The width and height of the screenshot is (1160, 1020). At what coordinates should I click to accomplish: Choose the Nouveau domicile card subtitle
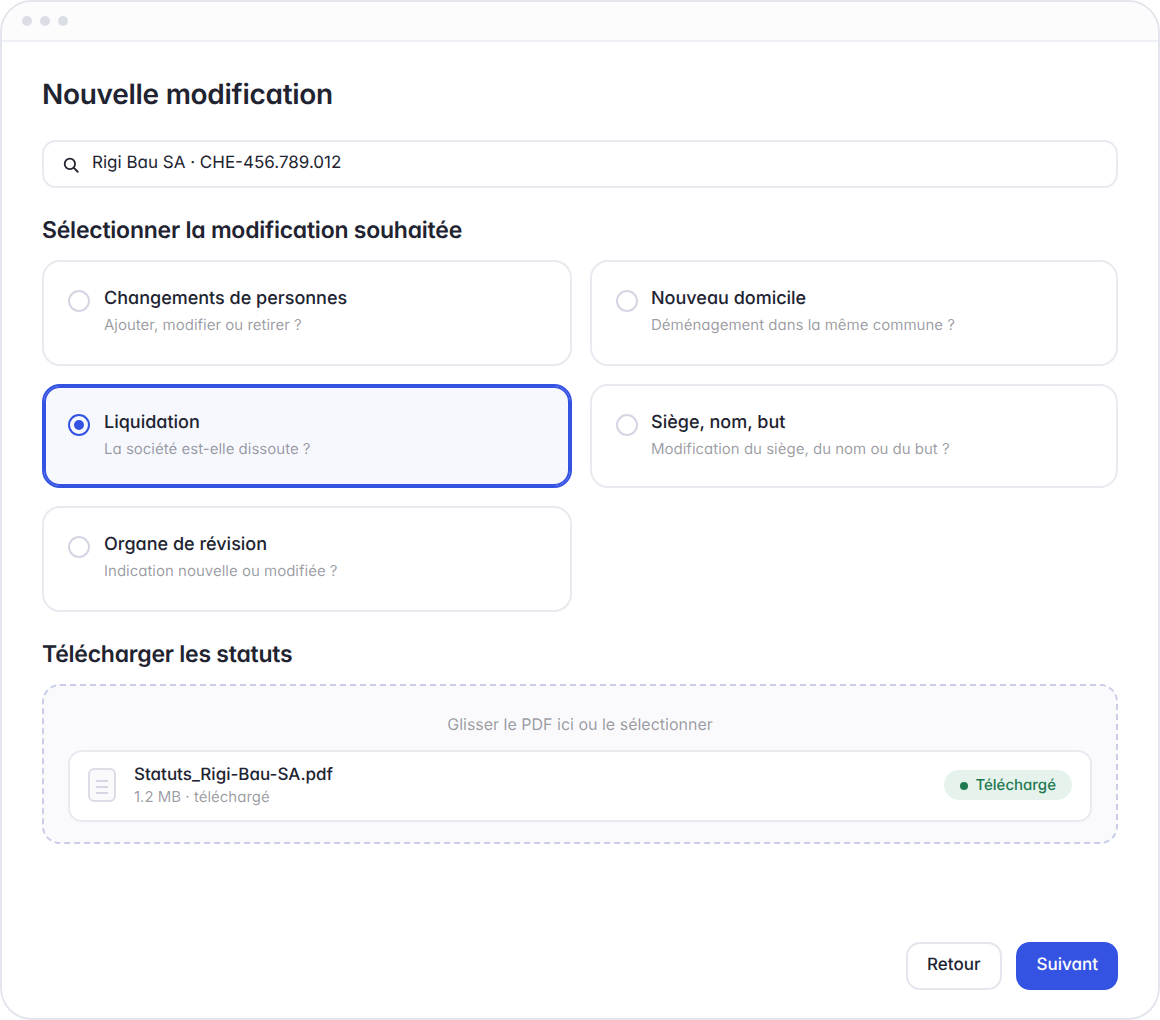[x=803, y=325]
